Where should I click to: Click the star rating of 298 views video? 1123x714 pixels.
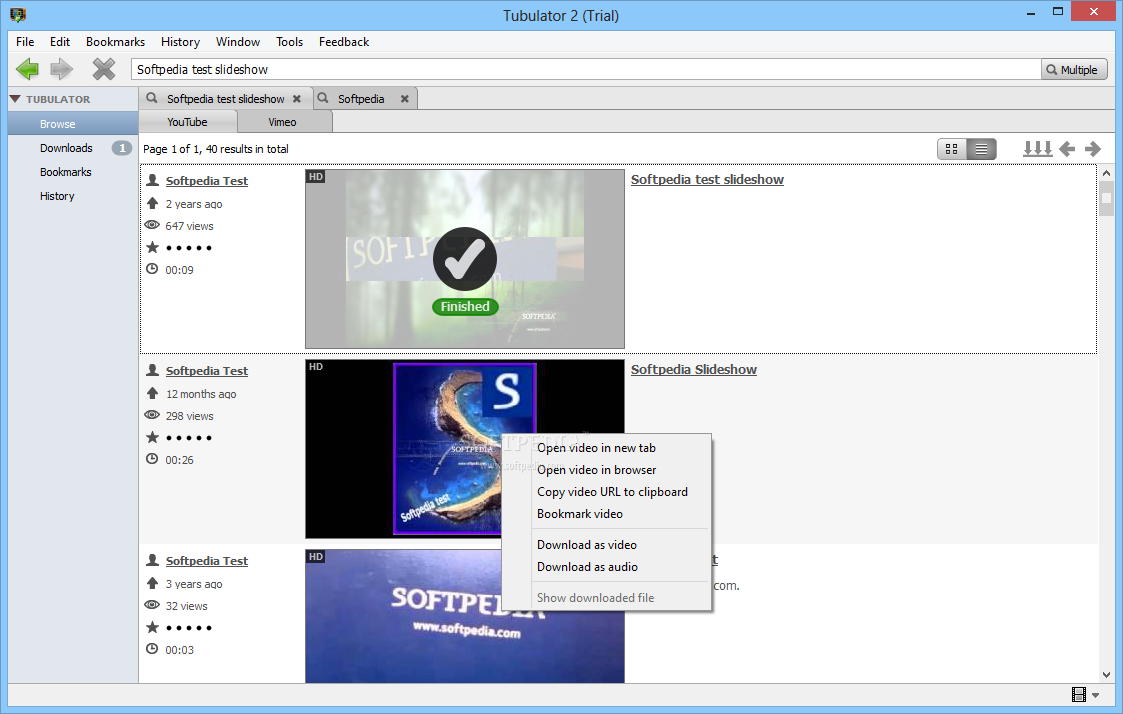click(188, 438)
